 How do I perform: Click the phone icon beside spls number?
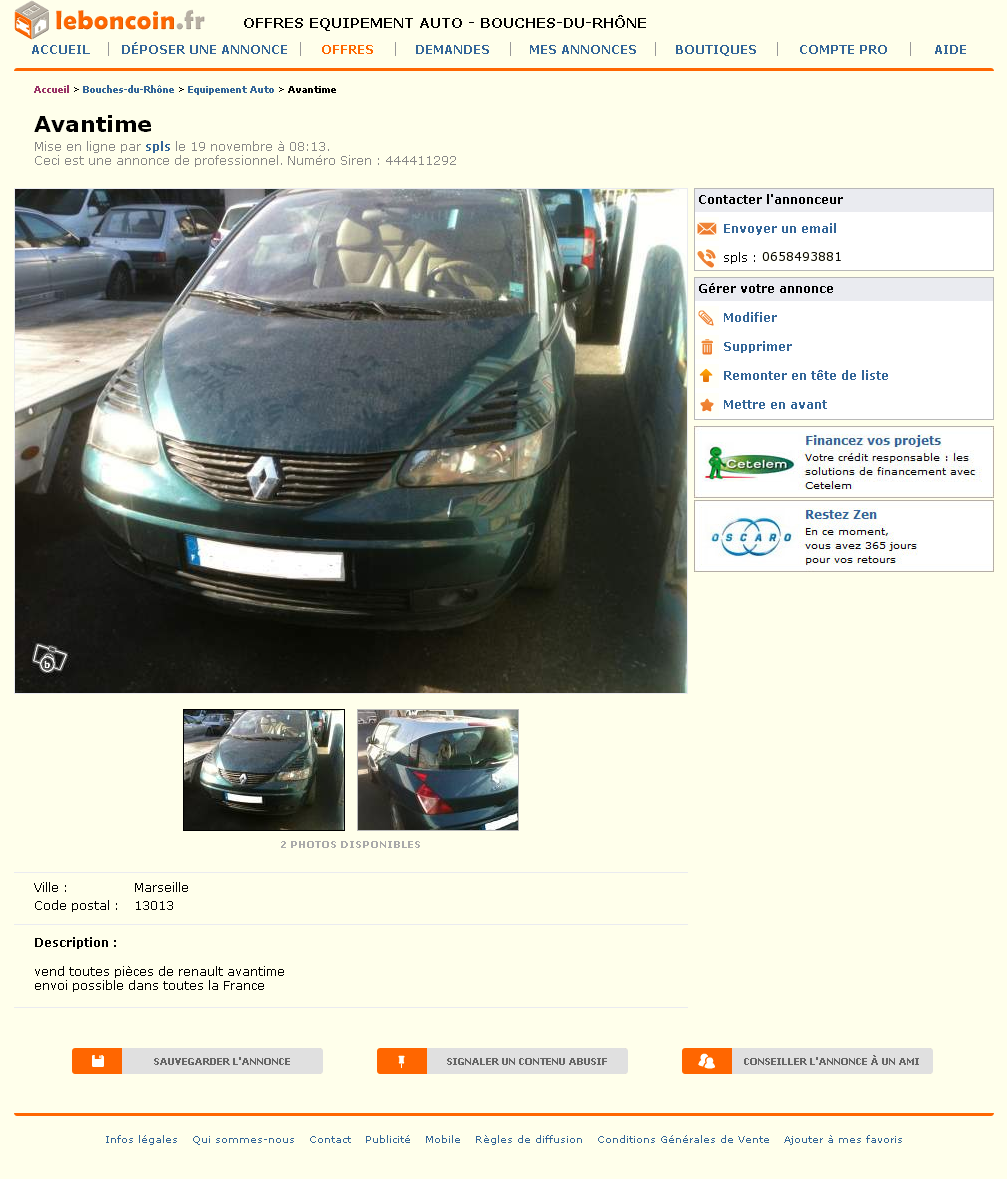pyautogui.click(x=706, y=258)
